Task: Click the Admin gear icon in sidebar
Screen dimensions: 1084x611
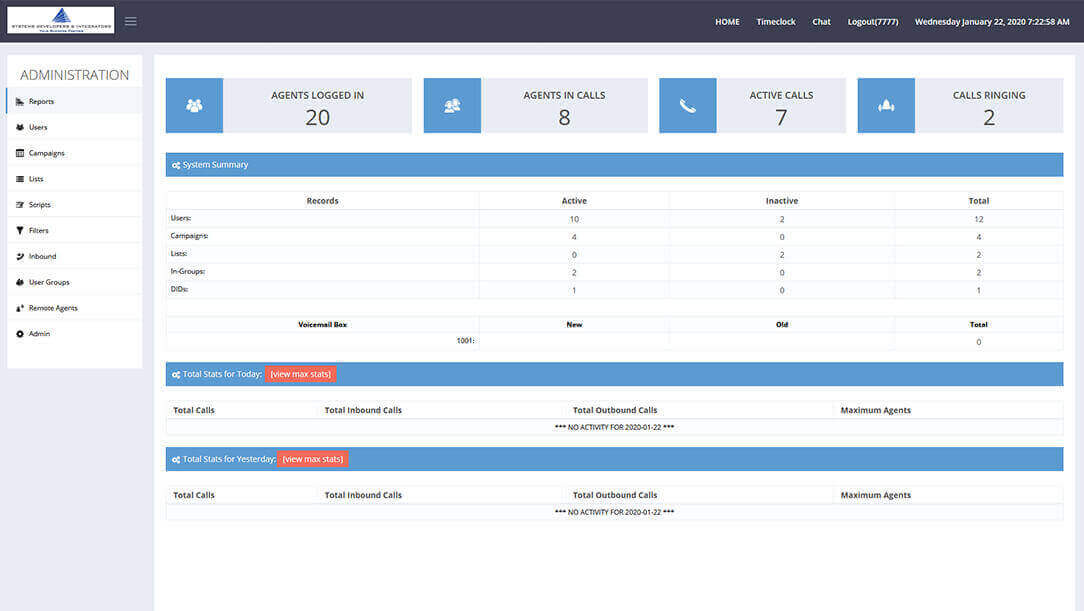Action: coord(20,334)
